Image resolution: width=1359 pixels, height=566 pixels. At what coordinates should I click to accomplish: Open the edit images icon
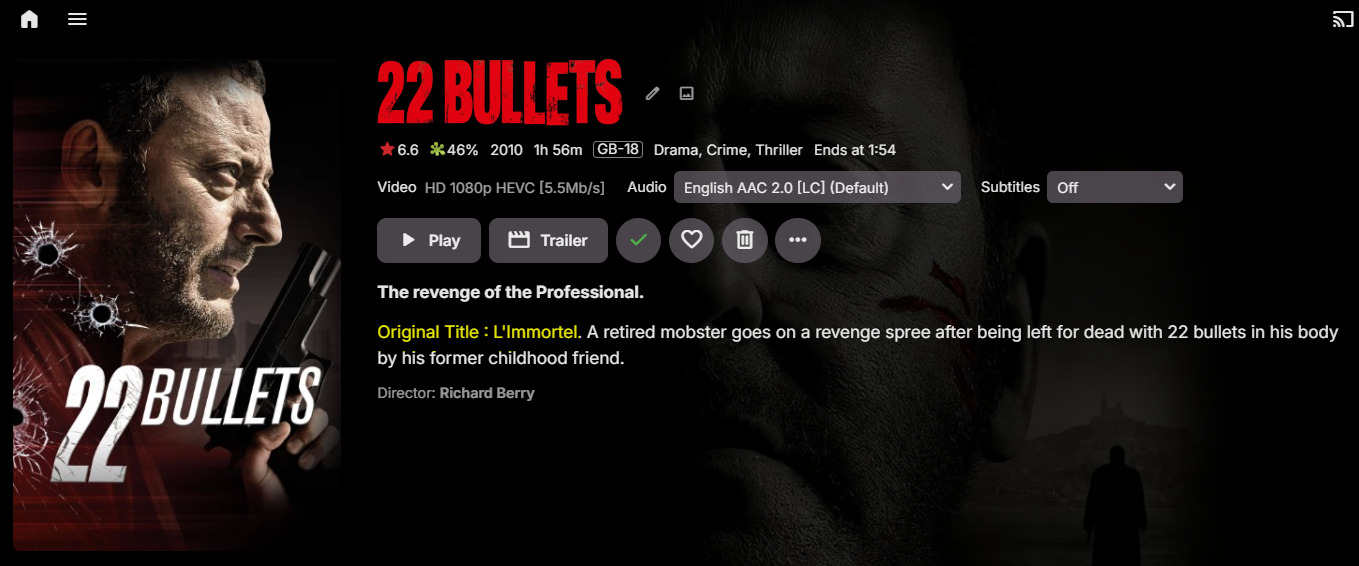686,93
